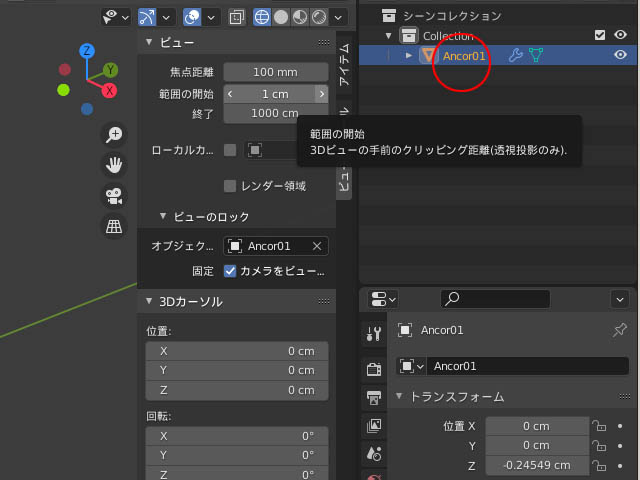The image size is (640, 480).
Task: Toggle the gizmo display button
Action: pos(147,17)
